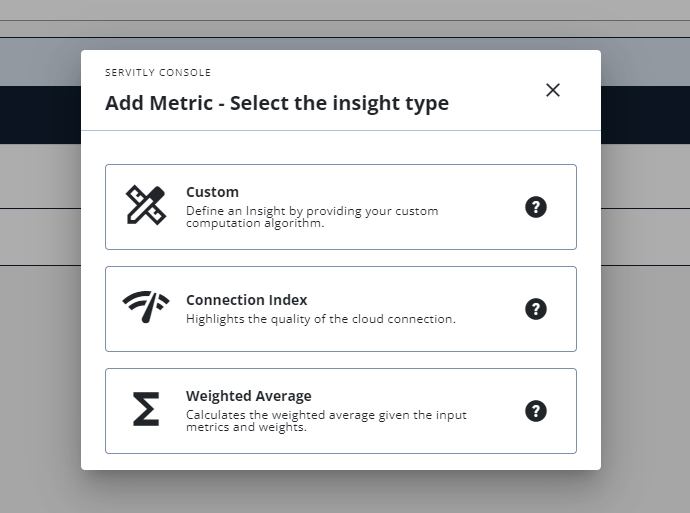This screenshot has width=690, height=513.
Task: Pick the Weighted Average title text
Action: pyautogui.click(x=248, y=396)
